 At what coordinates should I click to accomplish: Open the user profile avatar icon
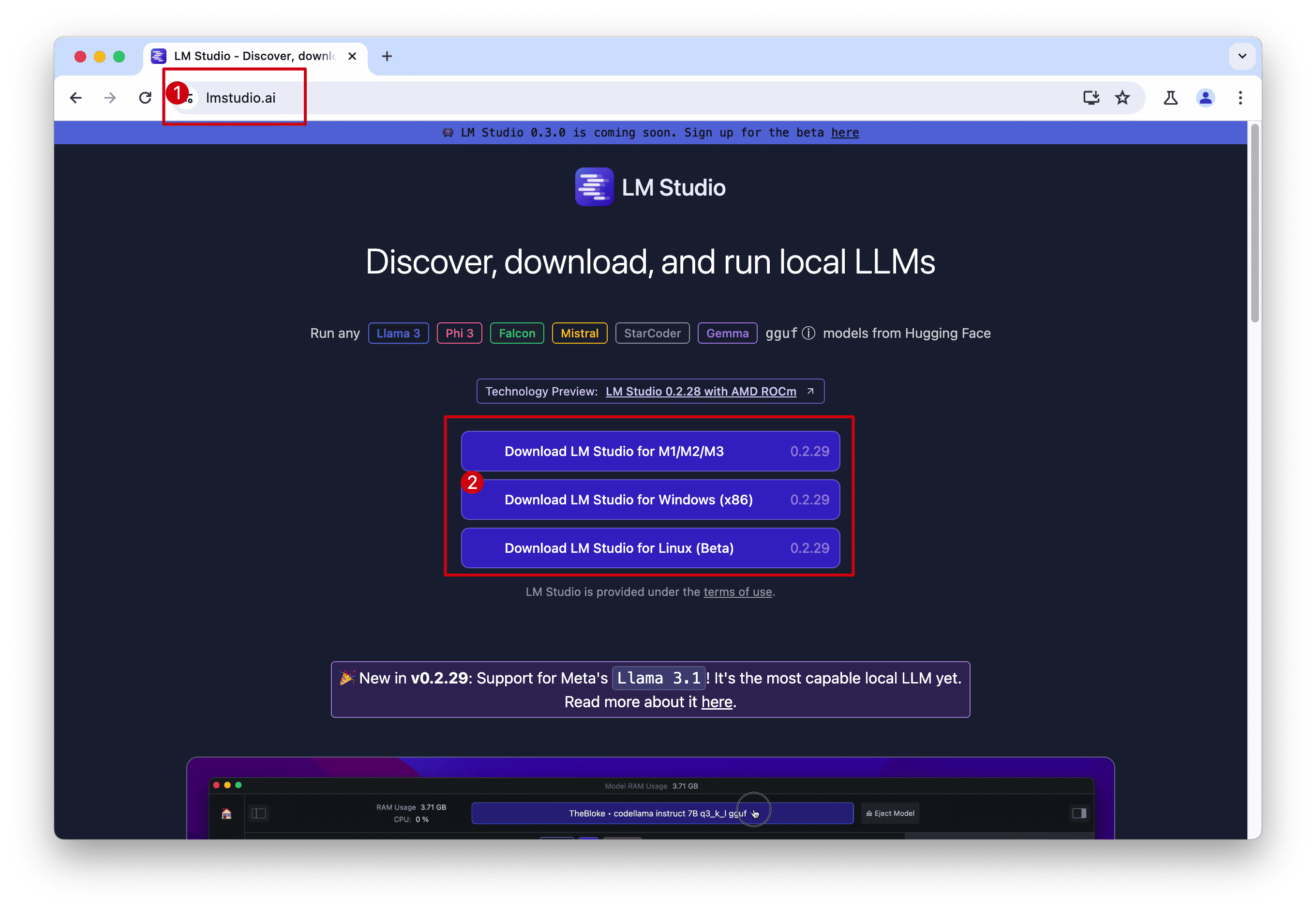(1204, 98)
